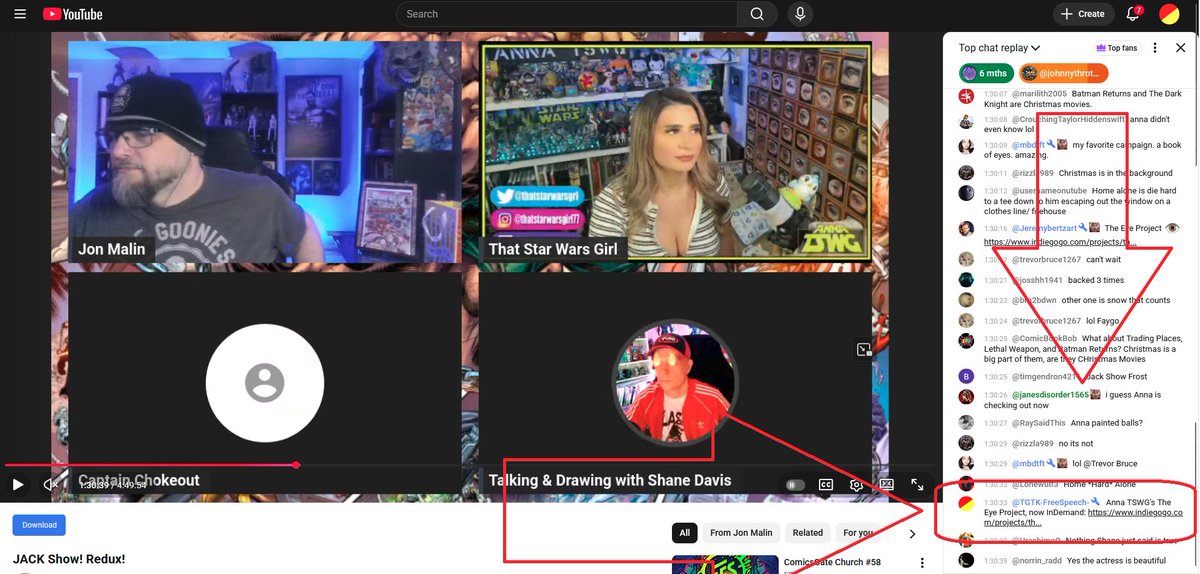
Task: Click the Download button
Action: 39,525
